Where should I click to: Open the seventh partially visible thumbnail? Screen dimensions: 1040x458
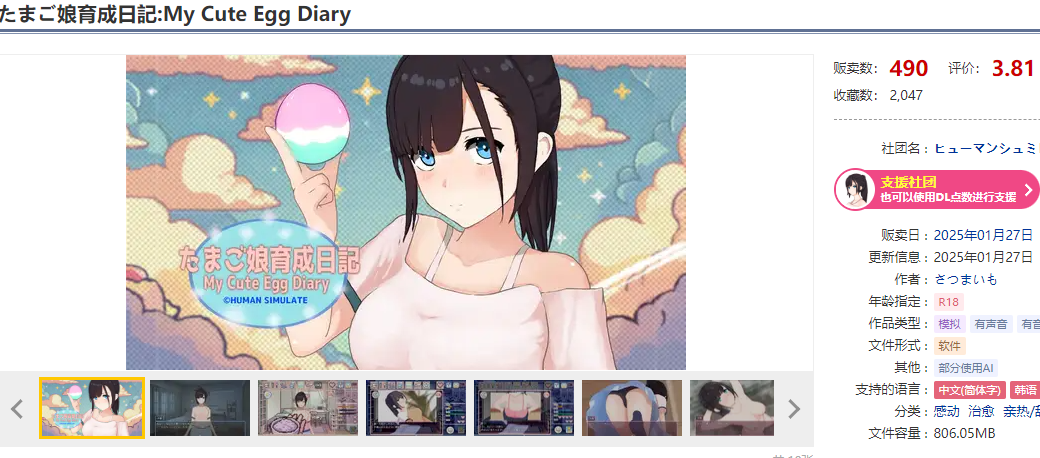[x=732, y=408]
